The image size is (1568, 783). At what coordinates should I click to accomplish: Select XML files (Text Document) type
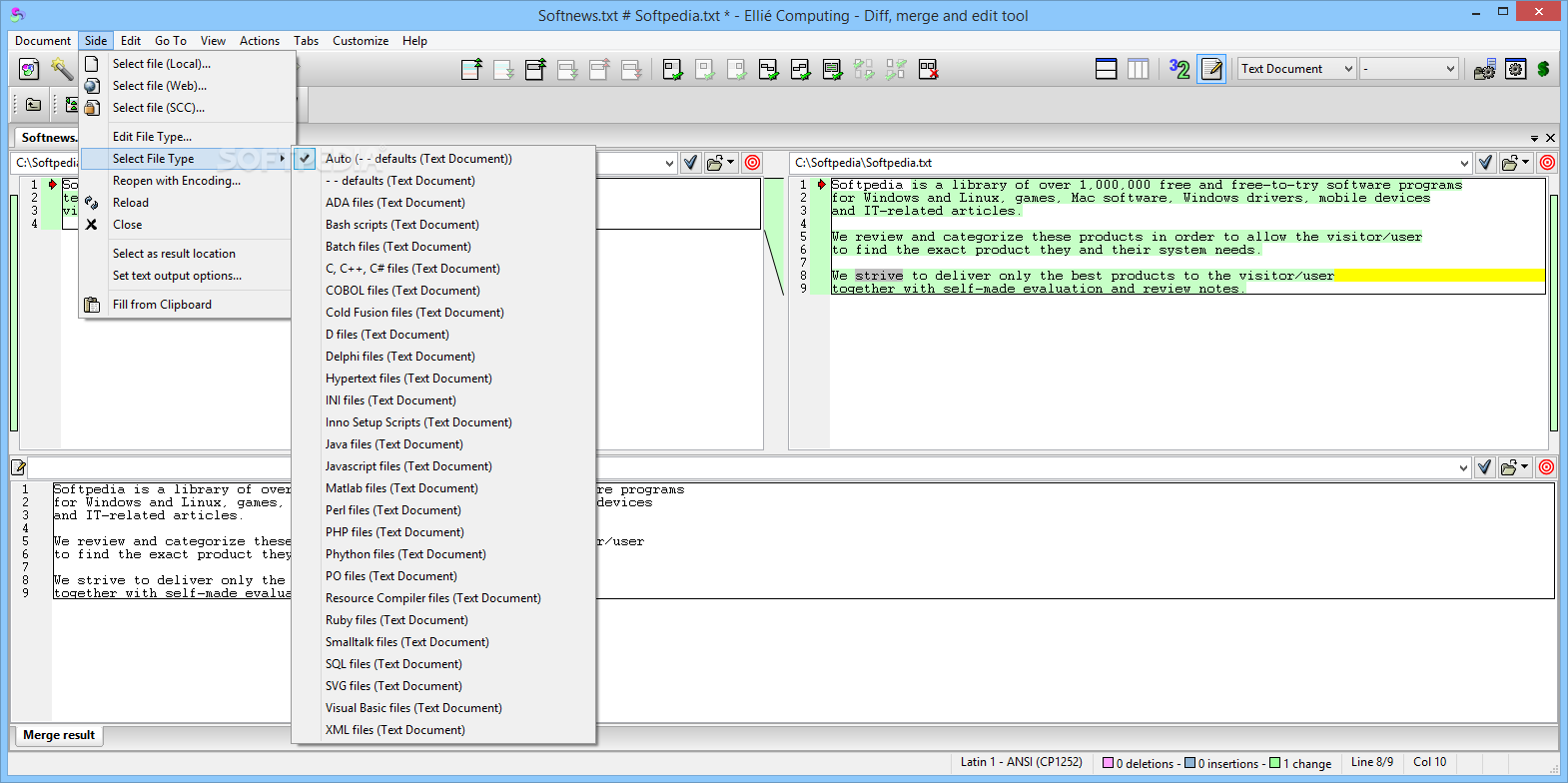pyautogui.click(x=443, y=730)
